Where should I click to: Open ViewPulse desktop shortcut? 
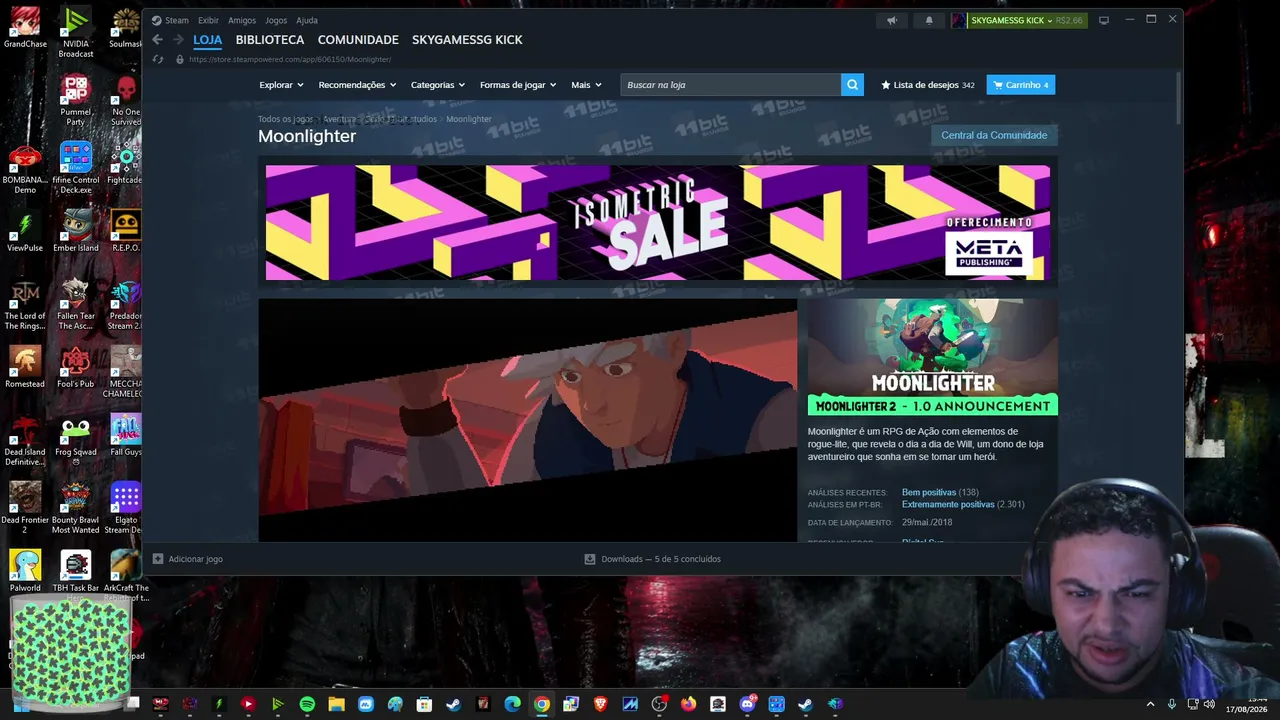tap(25, 232)
